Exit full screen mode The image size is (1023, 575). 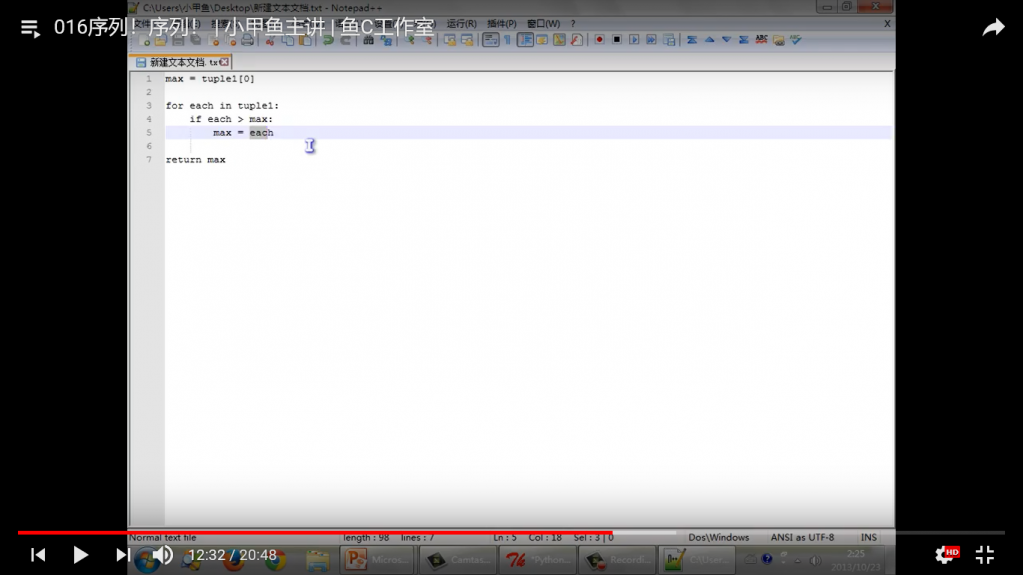tap(985, 555)
